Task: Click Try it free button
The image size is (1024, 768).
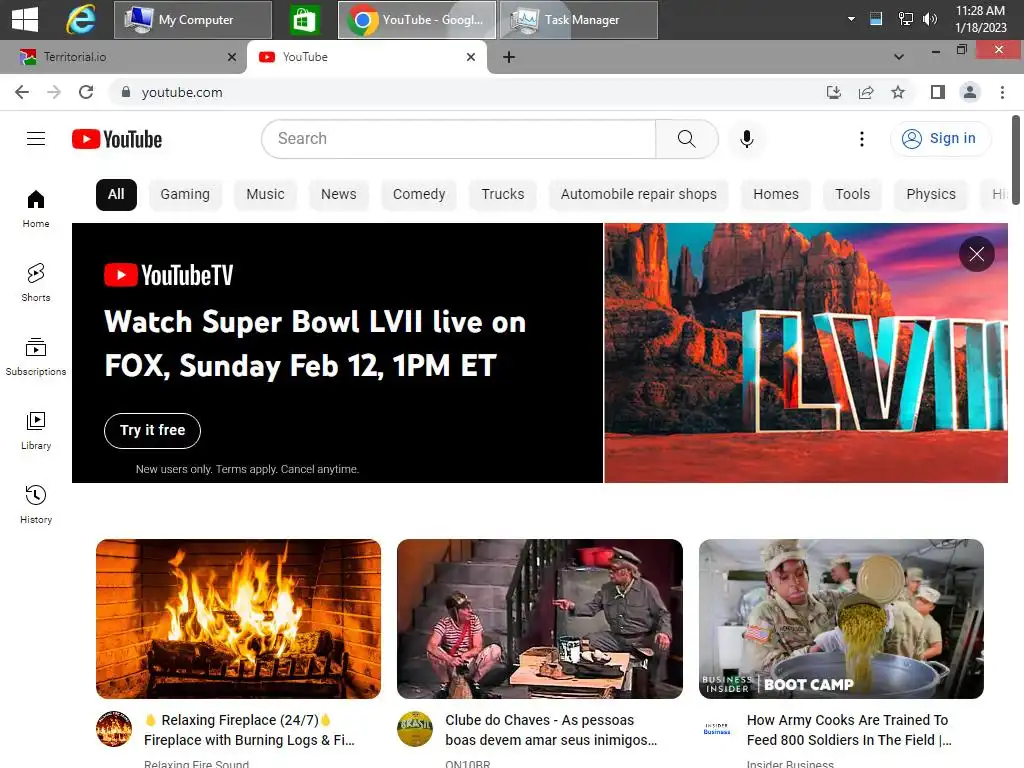Action: (x=152, y=430)
